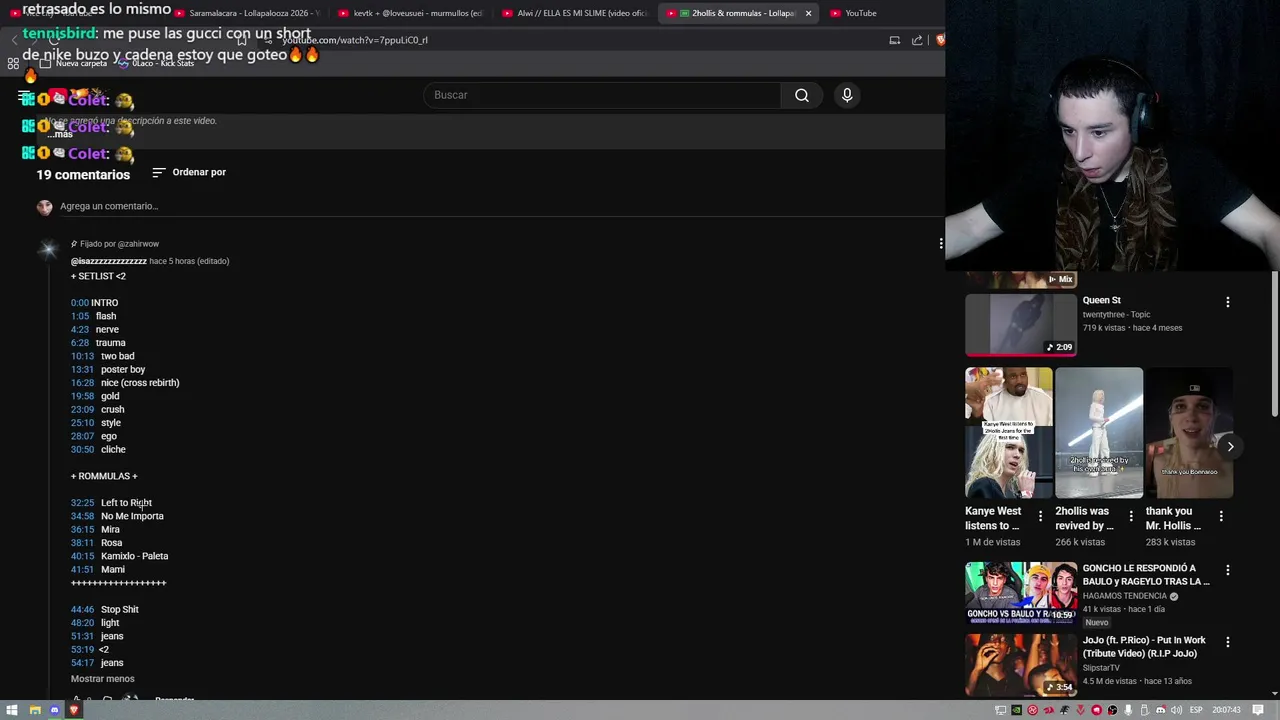Focus the Buscar search field

pyautogui.click(x=603, y=95)
